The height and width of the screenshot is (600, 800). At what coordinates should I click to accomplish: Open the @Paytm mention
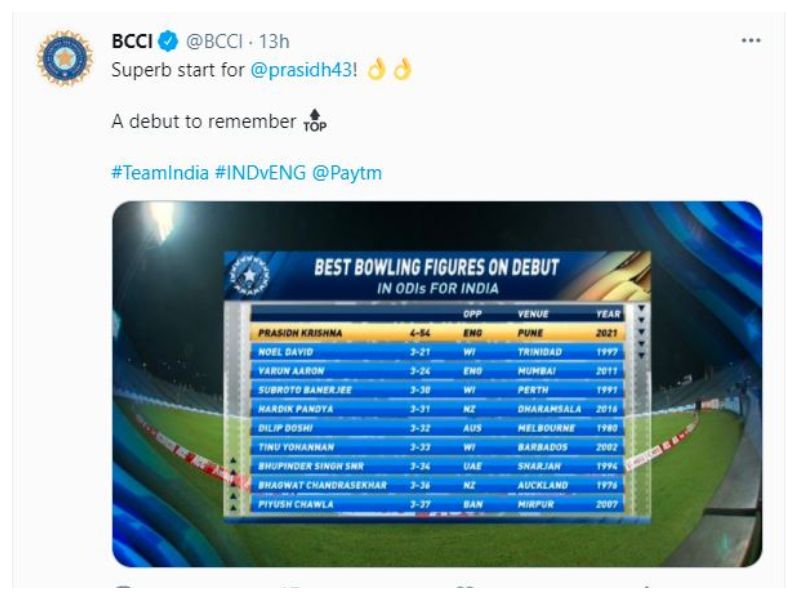pos(346,172)
